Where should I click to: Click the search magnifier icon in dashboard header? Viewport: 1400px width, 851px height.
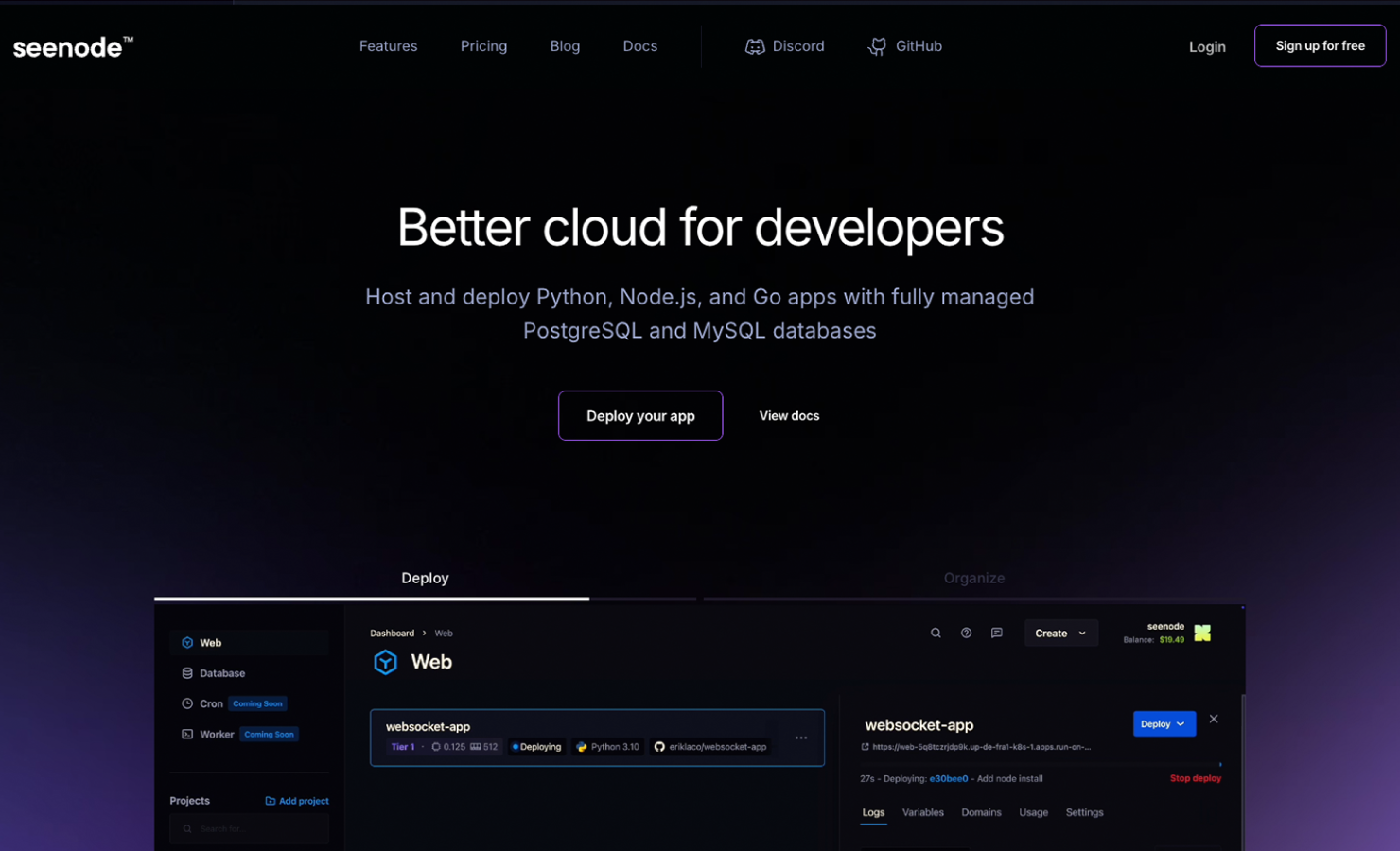coord(936,634)
